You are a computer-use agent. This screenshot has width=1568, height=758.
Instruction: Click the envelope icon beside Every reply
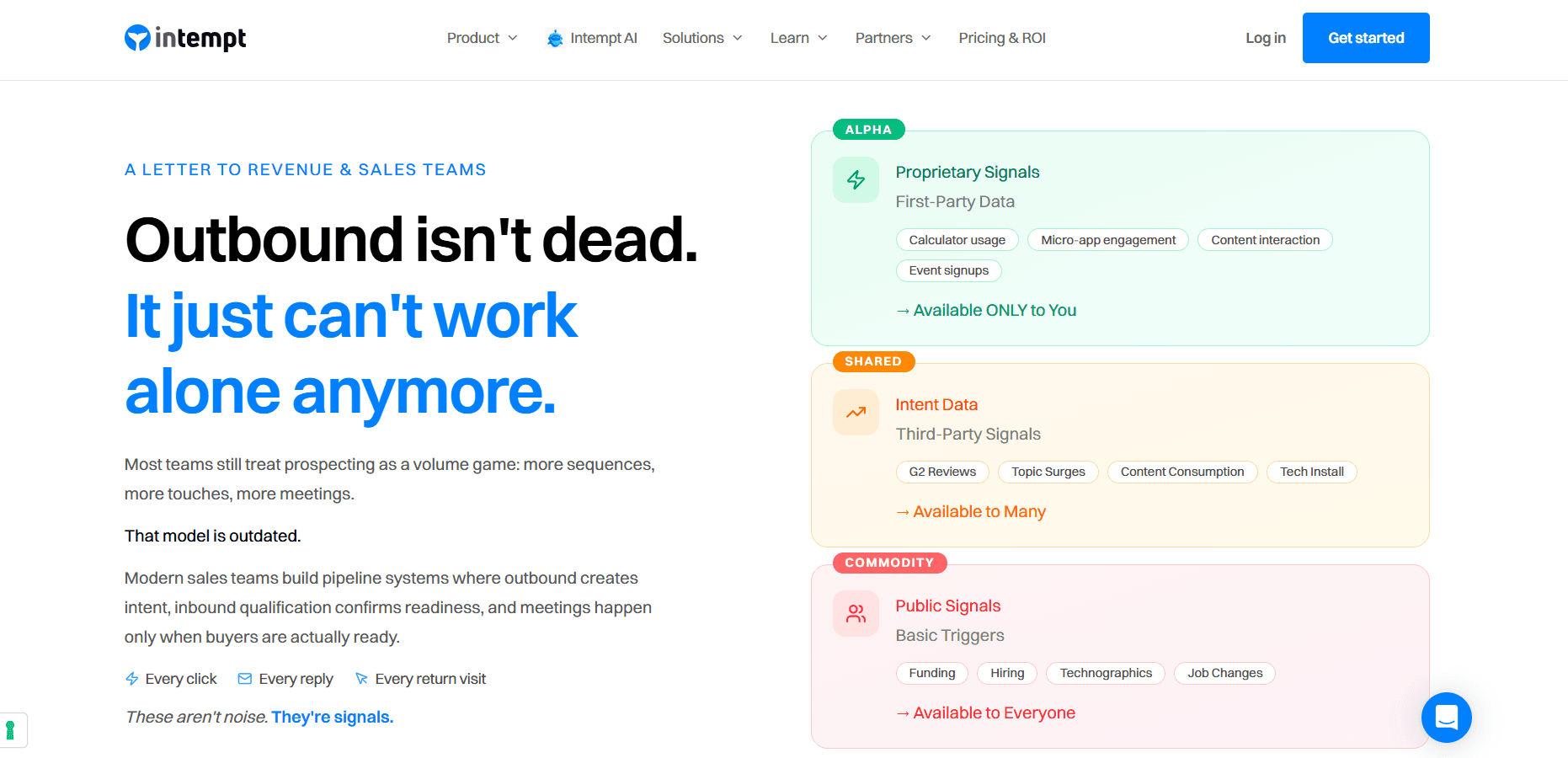pyautogui.click(x=245, y=679)
